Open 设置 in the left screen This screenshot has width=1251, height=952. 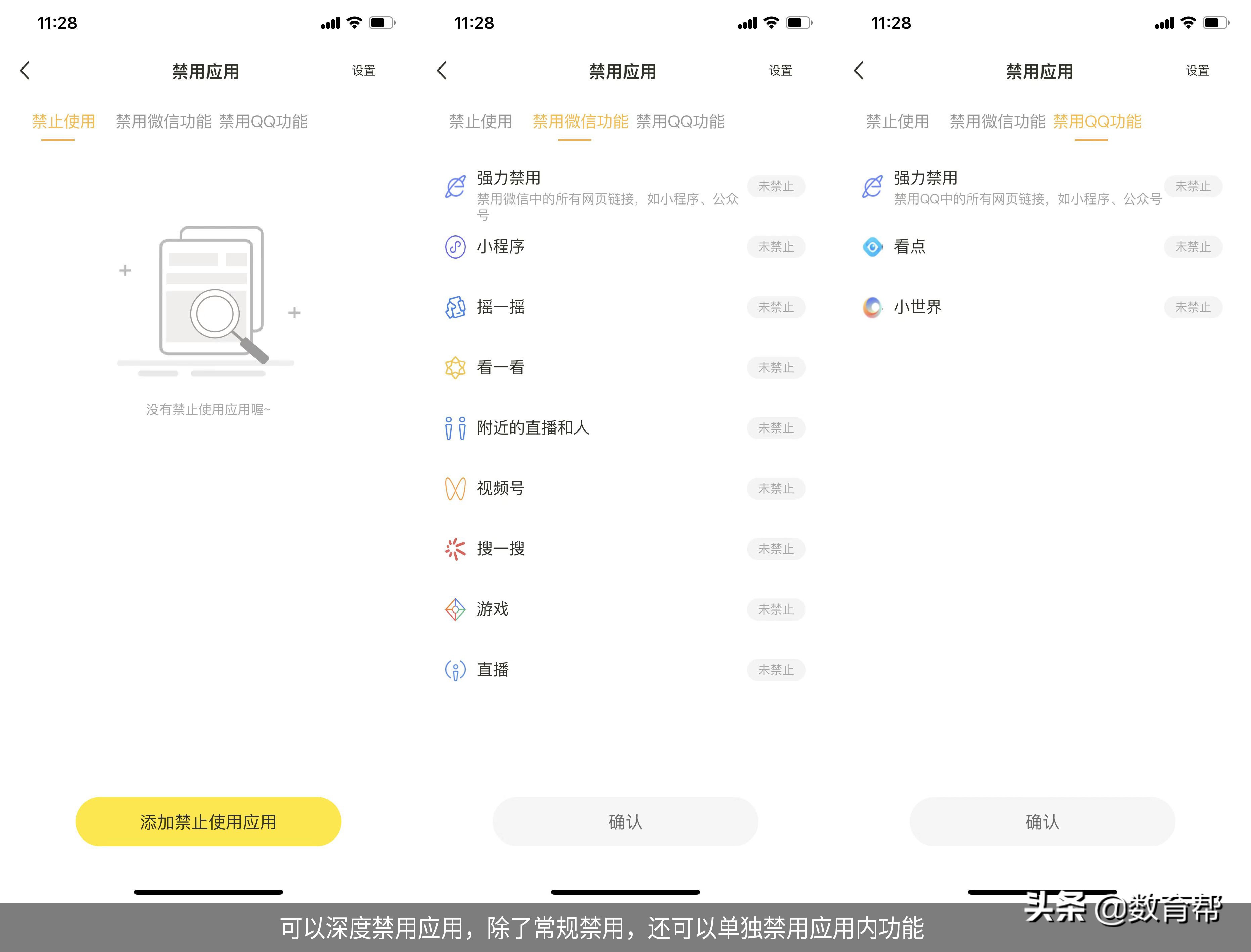point(364,71)
